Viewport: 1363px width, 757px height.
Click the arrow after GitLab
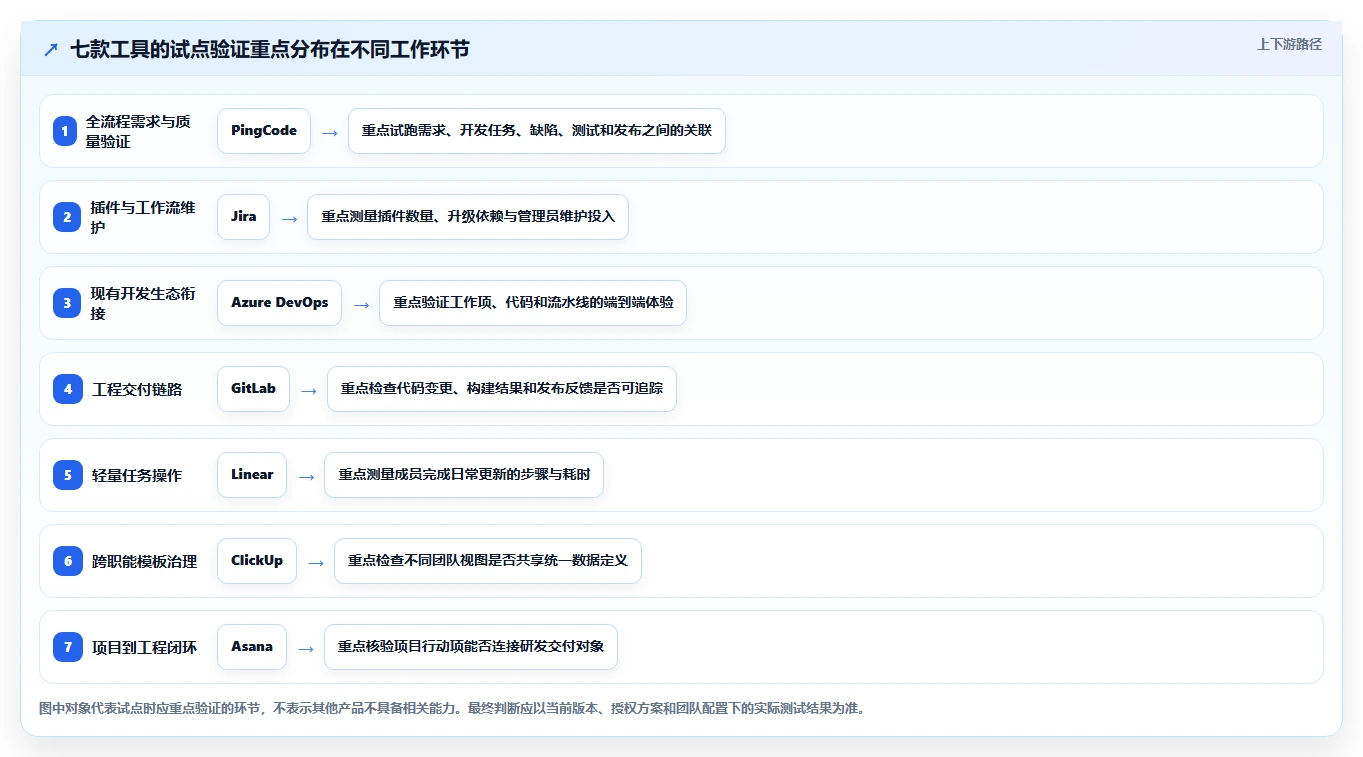[309, 390]
